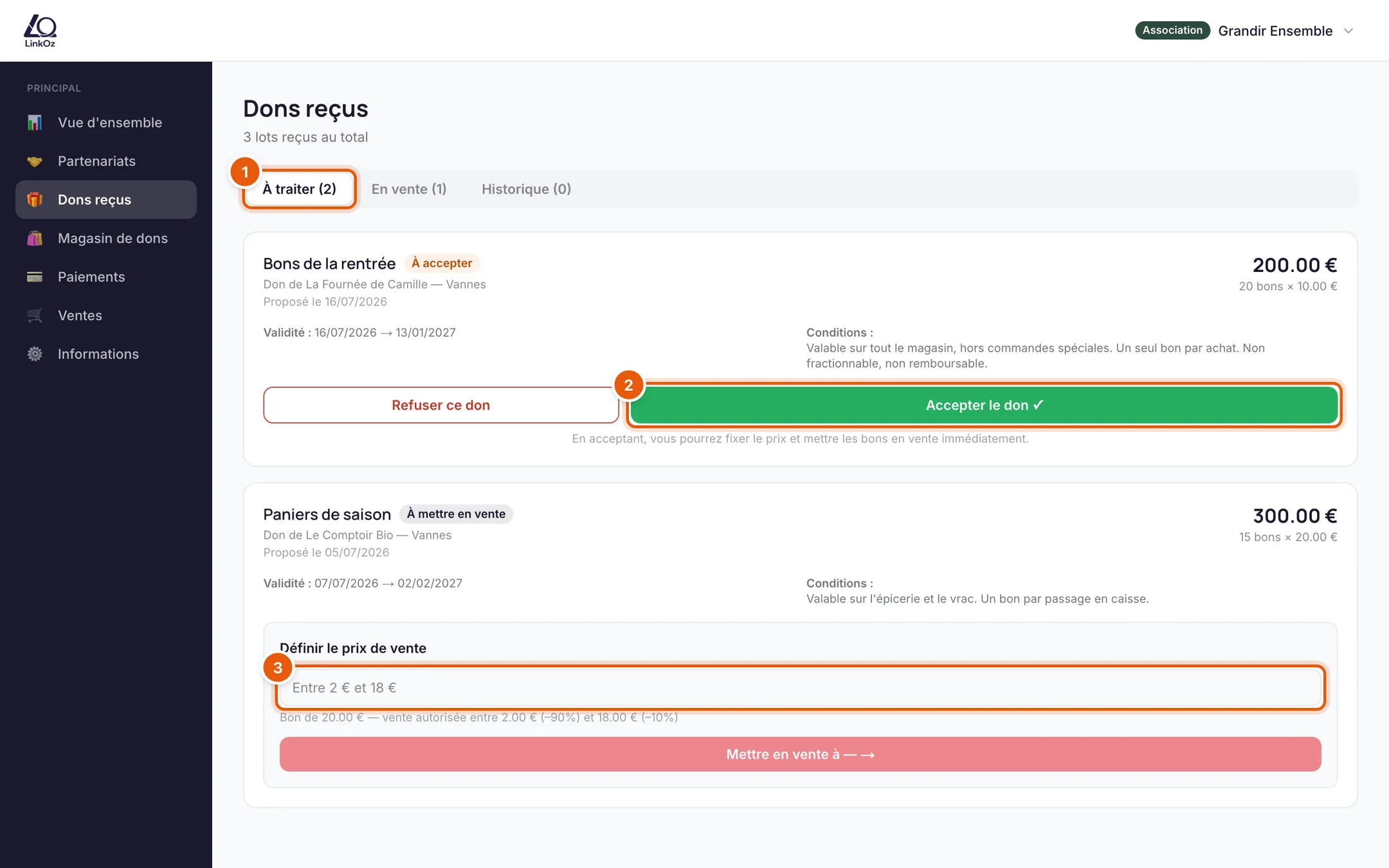Click the Bons de la rentrée title

coord(329,264)
